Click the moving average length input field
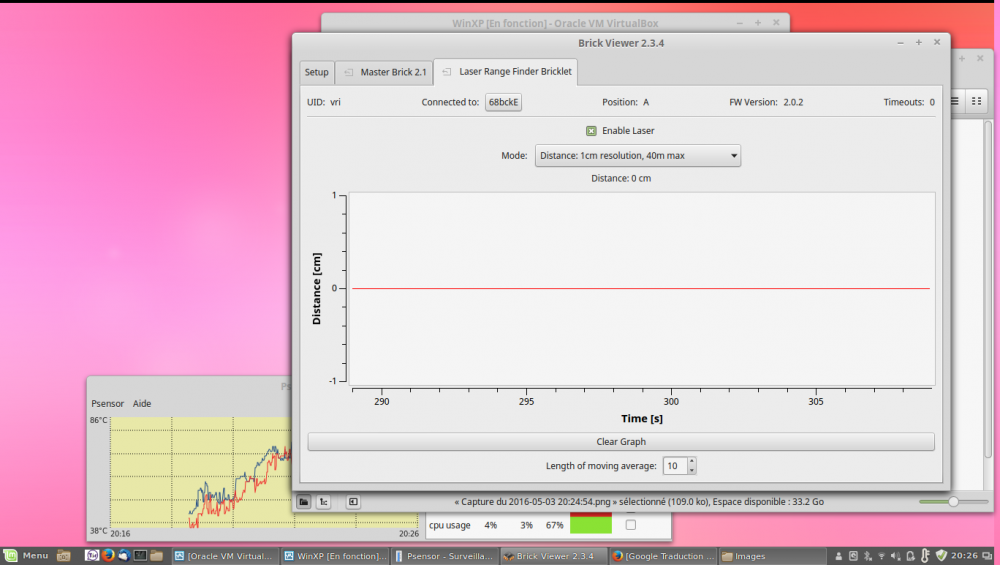Viewport: 1000px width, 565px height. point(675,466)
